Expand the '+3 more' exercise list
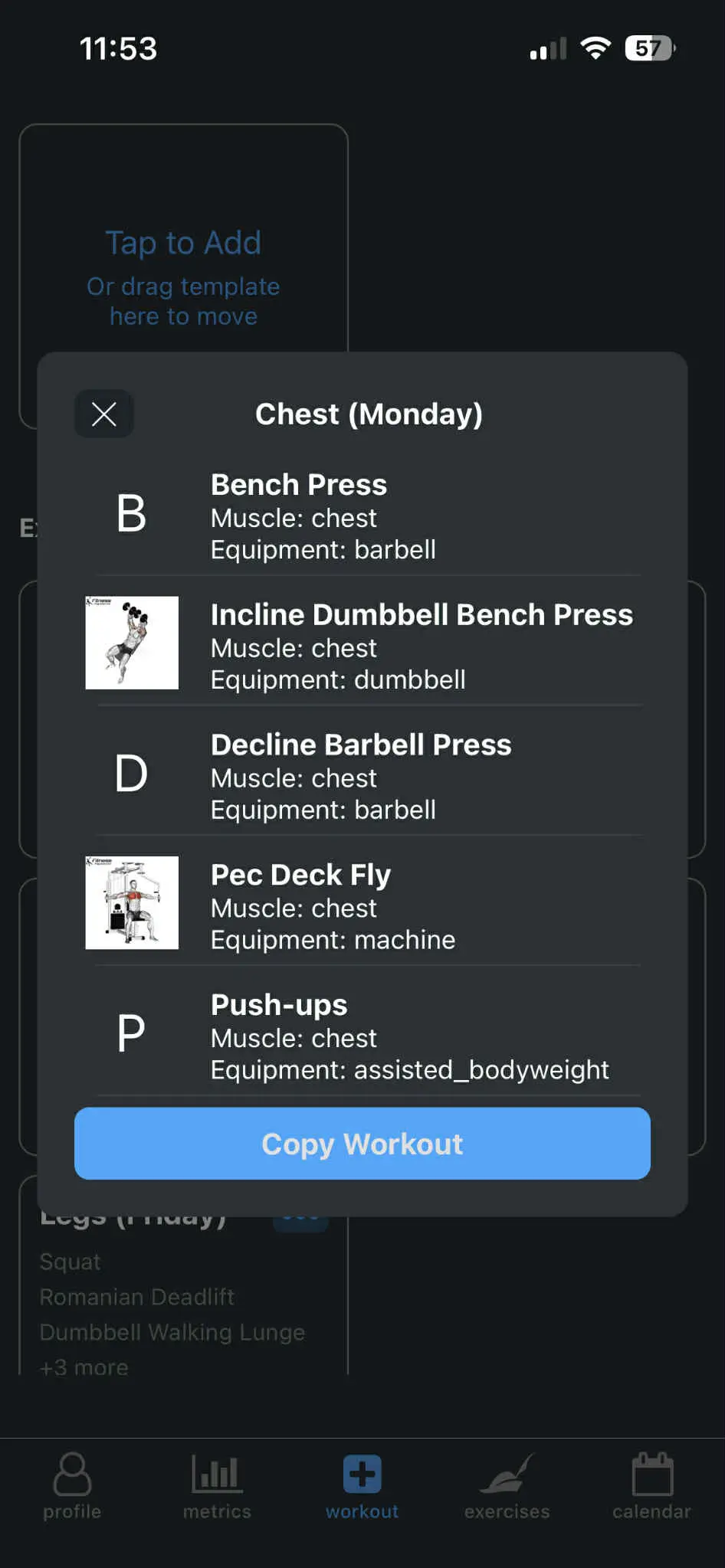 83,1366
